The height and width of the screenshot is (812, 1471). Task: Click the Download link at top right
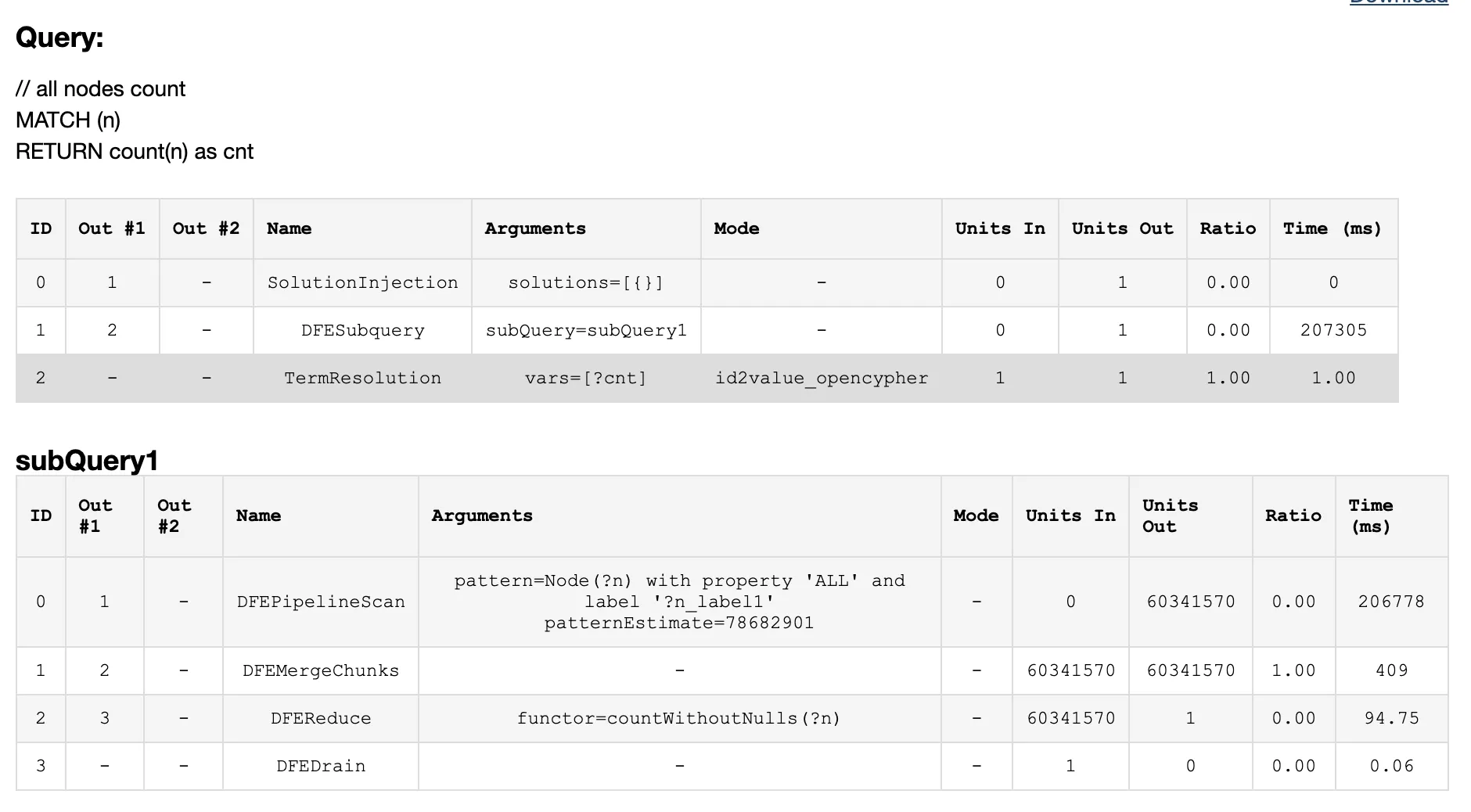[1398, 2]
